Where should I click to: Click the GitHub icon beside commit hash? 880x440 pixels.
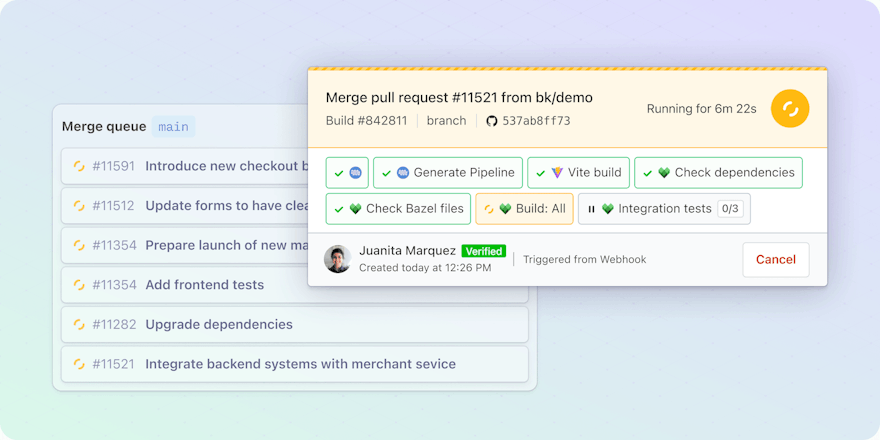[x=492, y=121]
